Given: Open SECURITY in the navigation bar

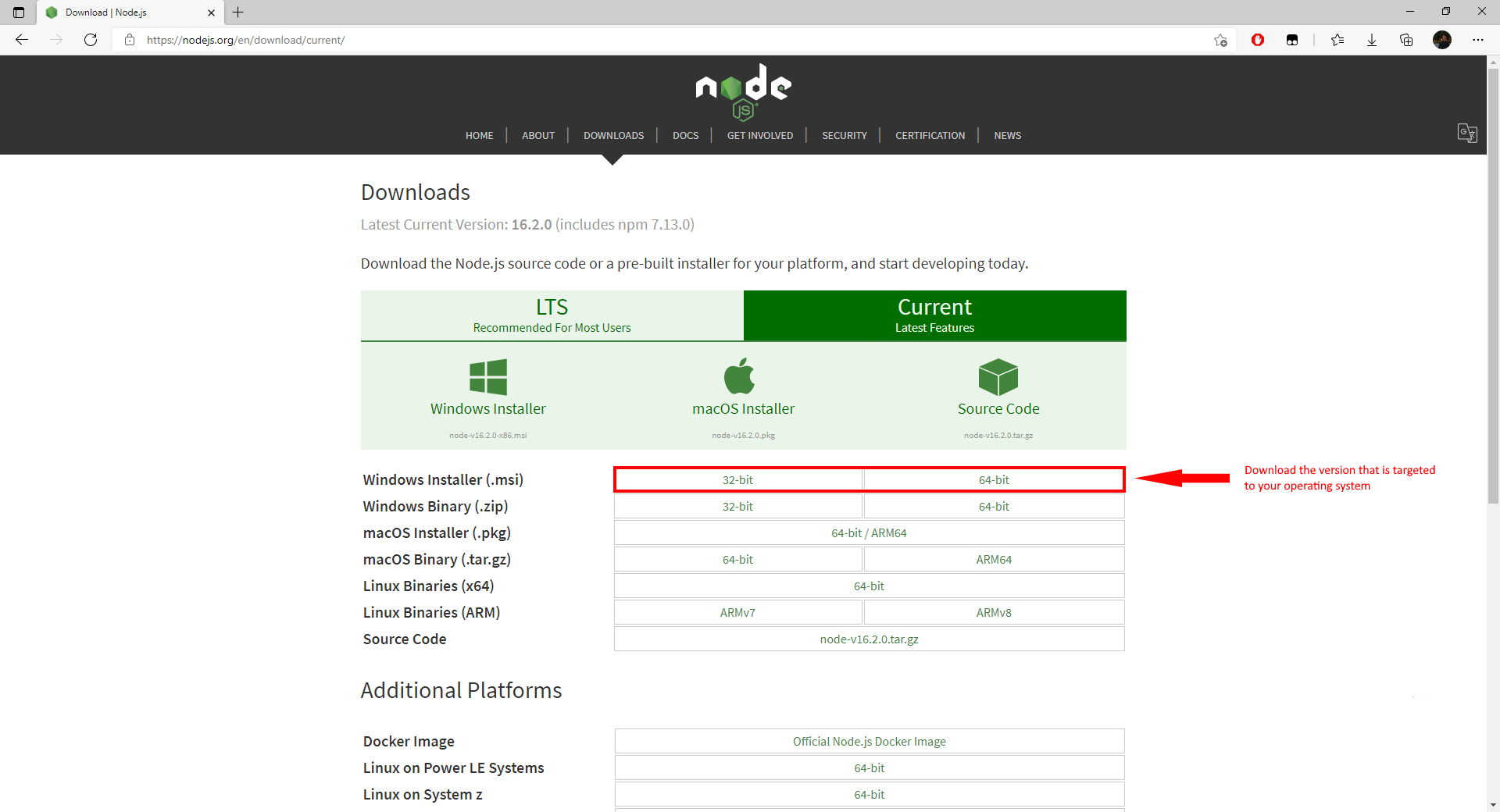Looking at the screenshot, I should pyautogui.click(x=845, y=135).
